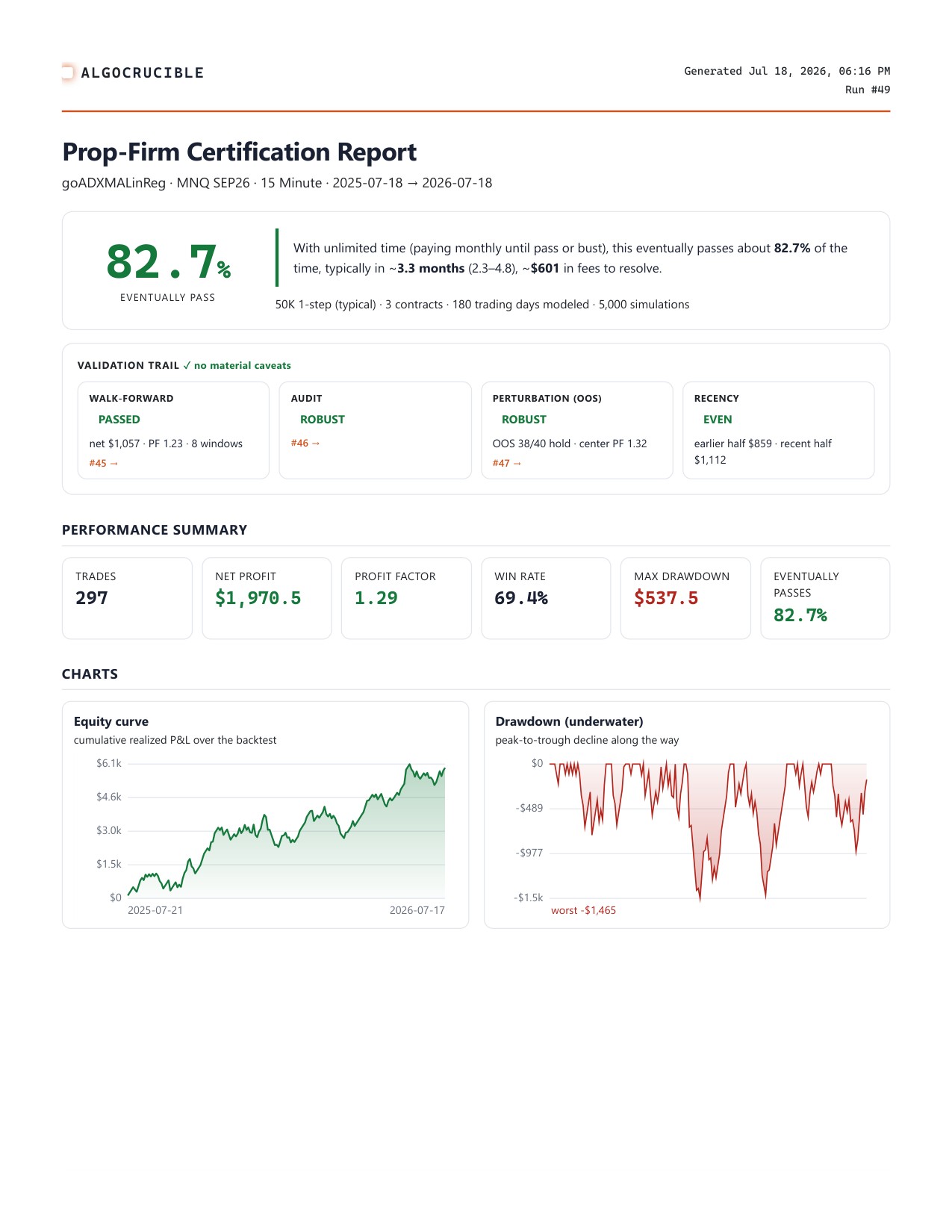
Task: Click the goADXMALinReg strategy subtitle line
Action: point(277,183)
